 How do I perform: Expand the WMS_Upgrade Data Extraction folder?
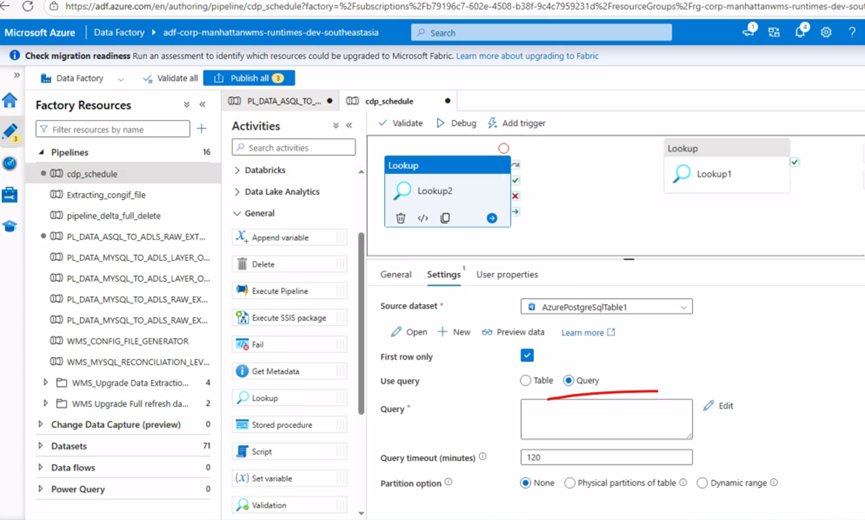[46, 382]
